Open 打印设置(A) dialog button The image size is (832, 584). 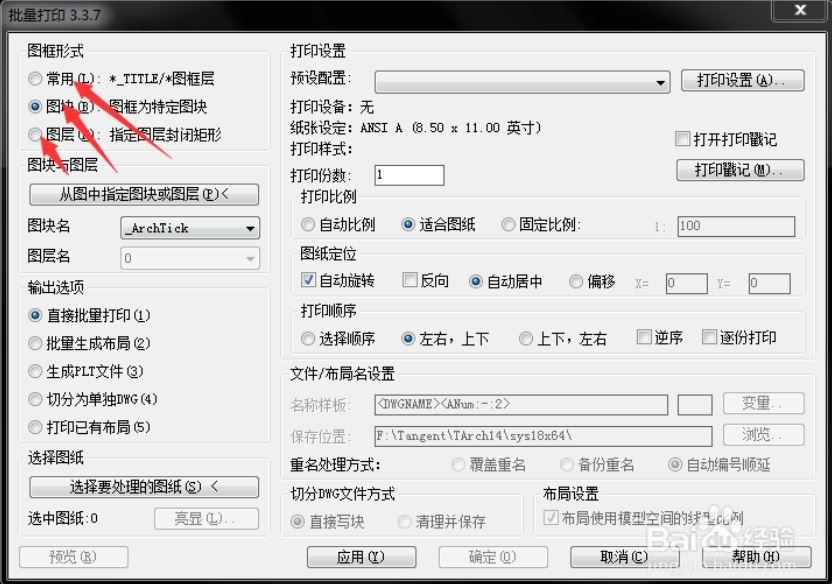[742, 81]
